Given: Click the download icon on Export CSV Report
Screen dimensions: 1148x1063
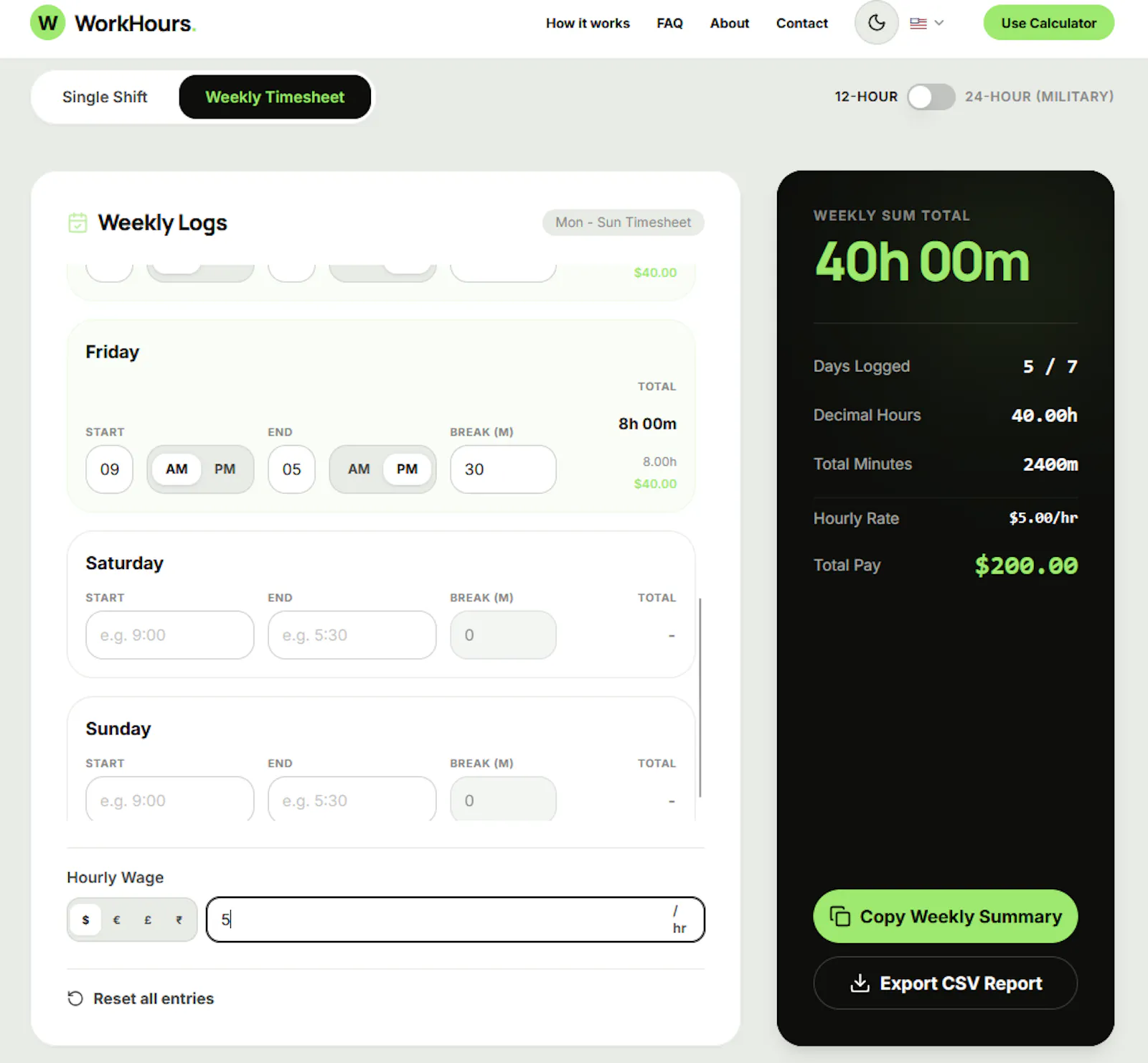Looking at the screenshot, I should coord(860,983).
